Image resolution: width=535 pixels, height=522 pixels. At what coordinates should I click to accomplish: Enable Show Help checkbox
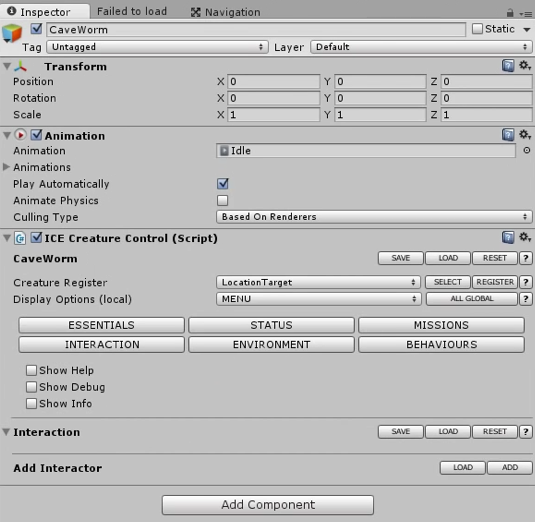pos(31,370)
